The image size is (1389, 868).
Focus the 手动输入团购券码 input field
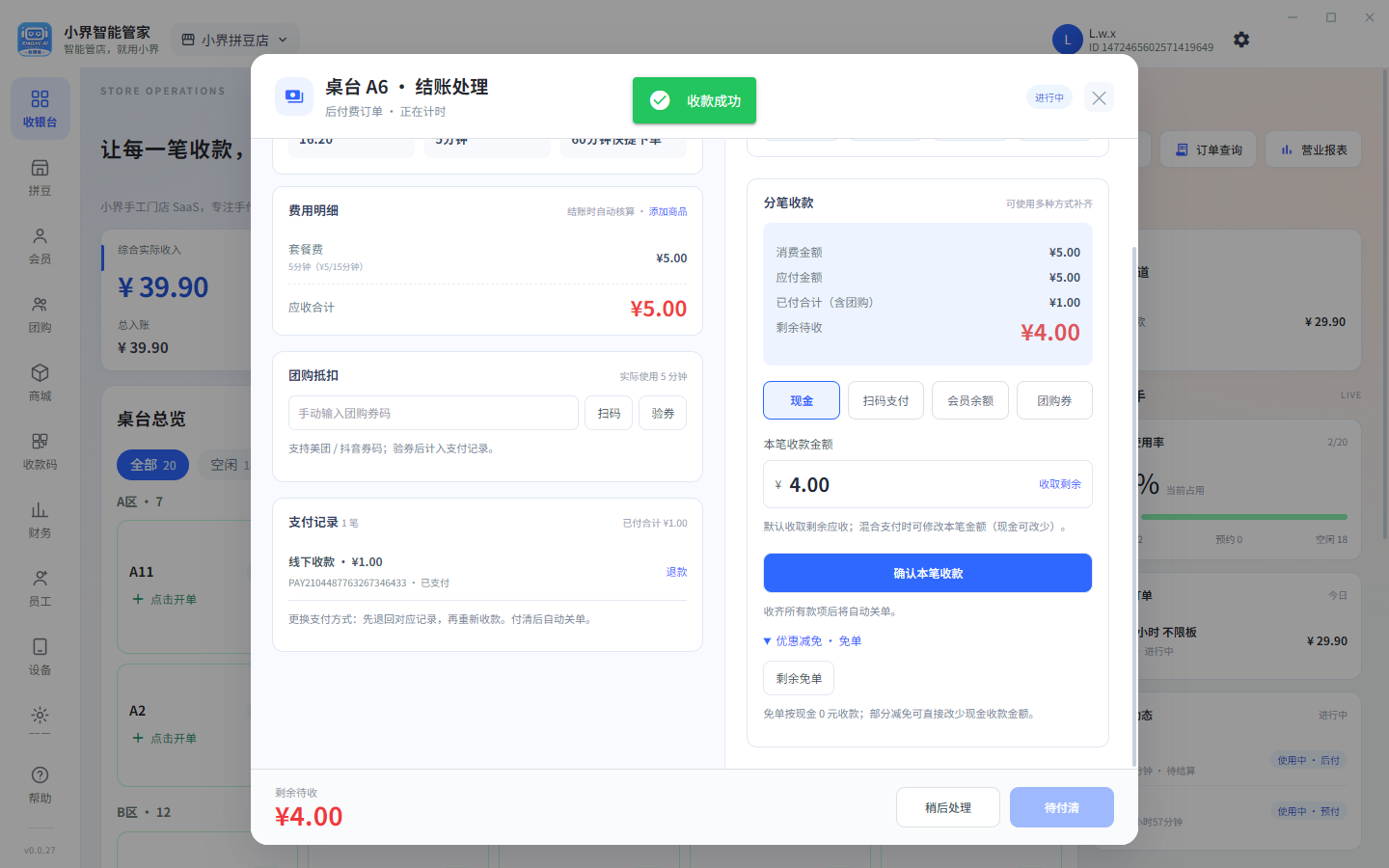433,413
